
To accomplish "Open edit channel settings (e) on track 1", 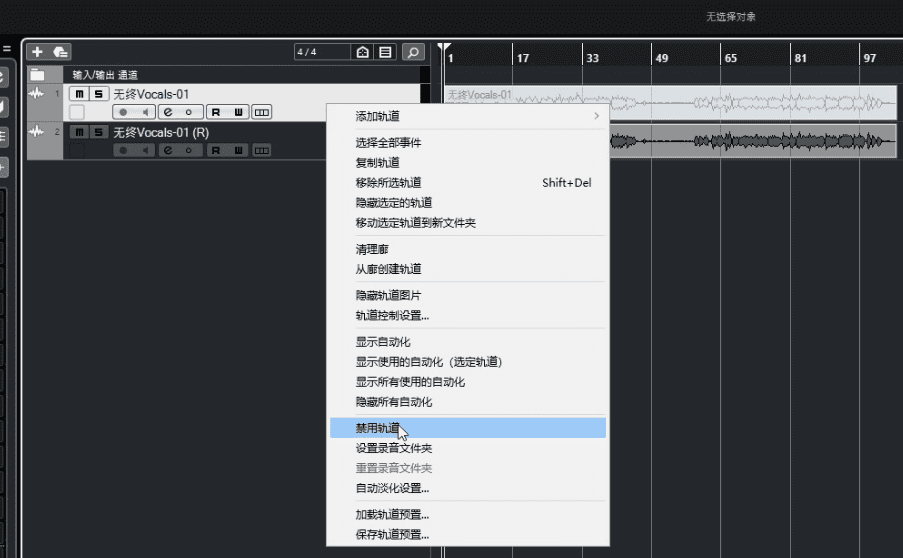I will click(x=167, y=112).
